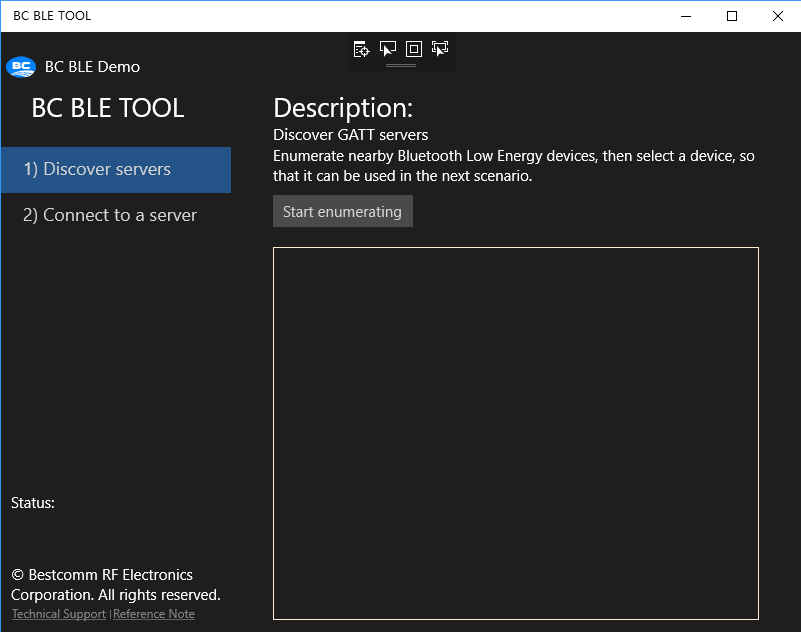Click the Status label
The image size is (801, 632).
[33, 503]
